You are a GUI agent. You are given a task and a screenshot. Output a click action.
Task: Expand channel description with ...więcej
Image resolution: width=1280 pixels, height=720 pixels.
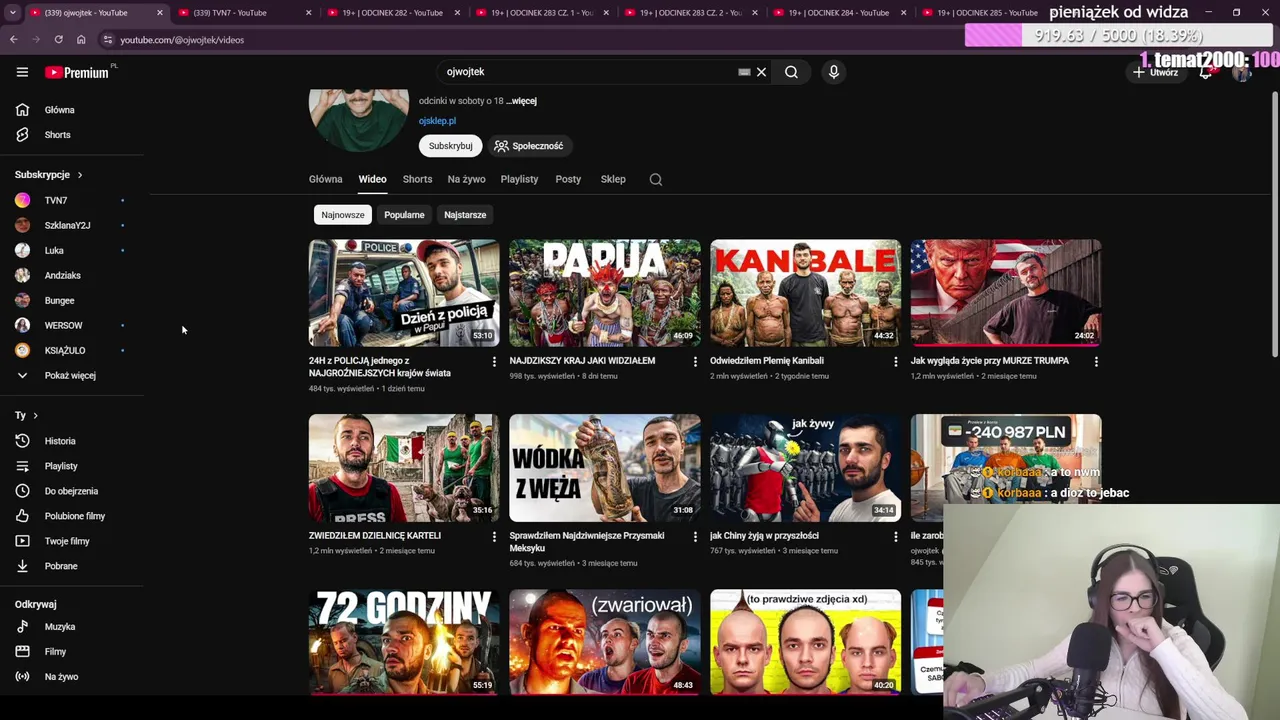(x=521, y=101)
